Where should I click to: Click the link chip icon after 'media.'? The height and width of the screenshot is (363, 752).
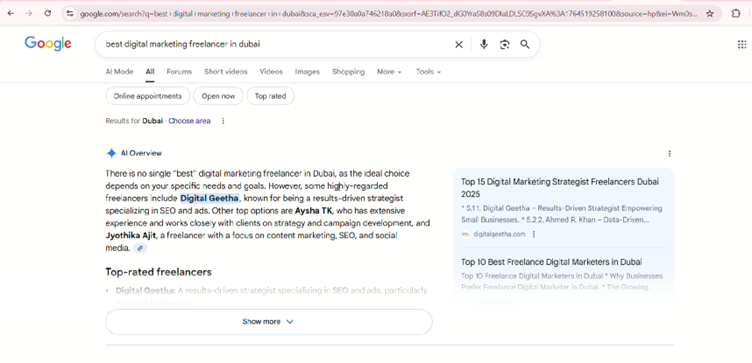pyautogui.click(x=140, y=248)
